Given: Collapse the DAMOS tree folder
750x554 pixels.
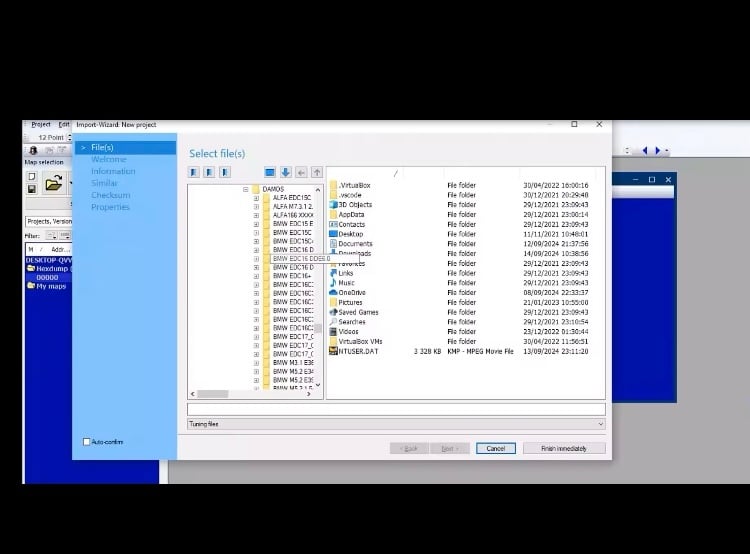Looking at the screenshot, I should point(245,189).
